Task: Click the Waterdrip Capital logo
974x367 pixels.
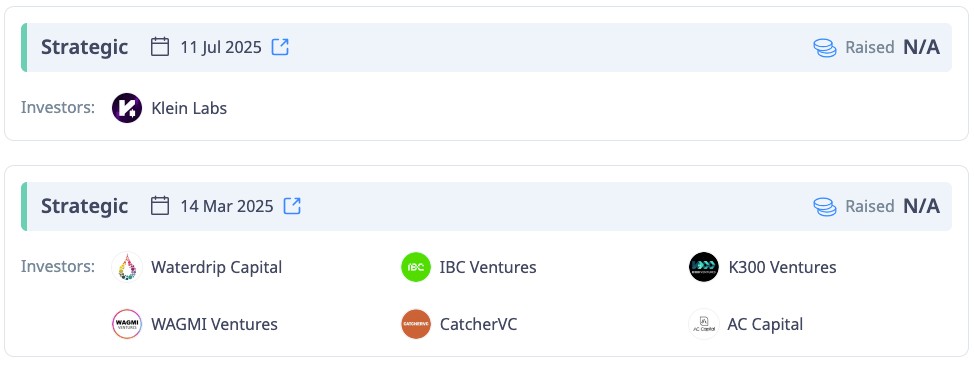Action: tap(127, 267)
